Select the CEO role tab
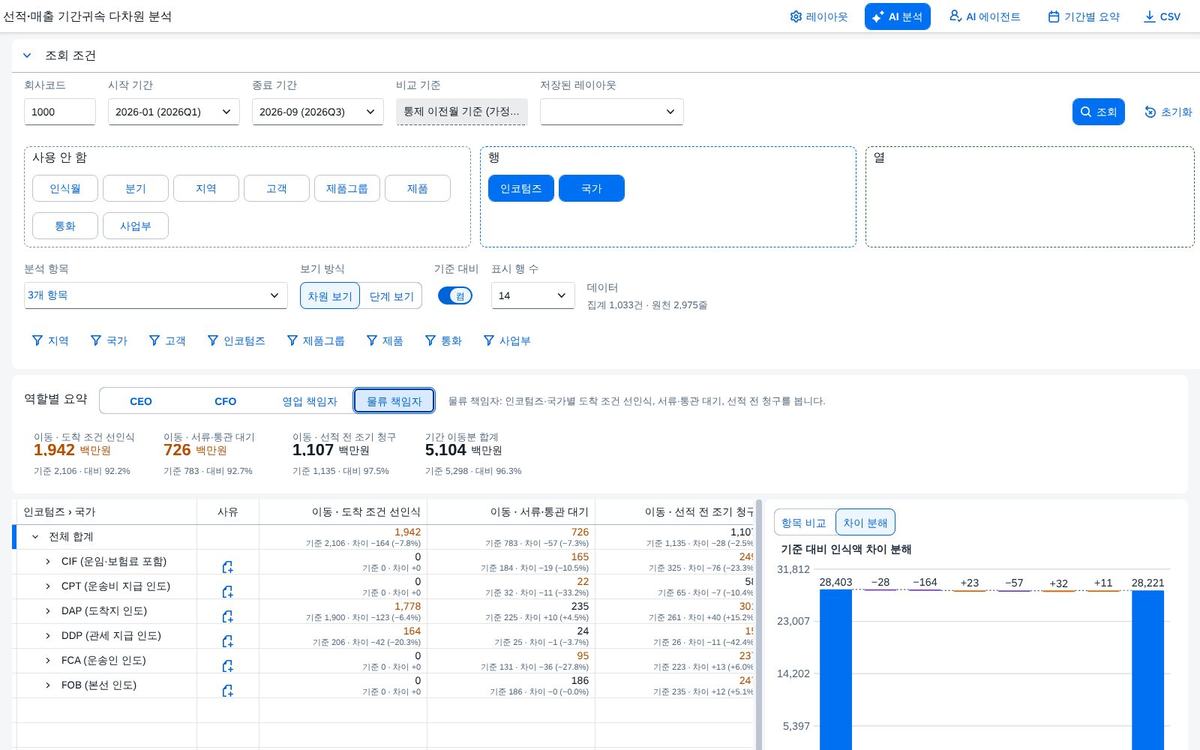The width and height of the screenshot is (1200, 750). (x=141, y=401)
